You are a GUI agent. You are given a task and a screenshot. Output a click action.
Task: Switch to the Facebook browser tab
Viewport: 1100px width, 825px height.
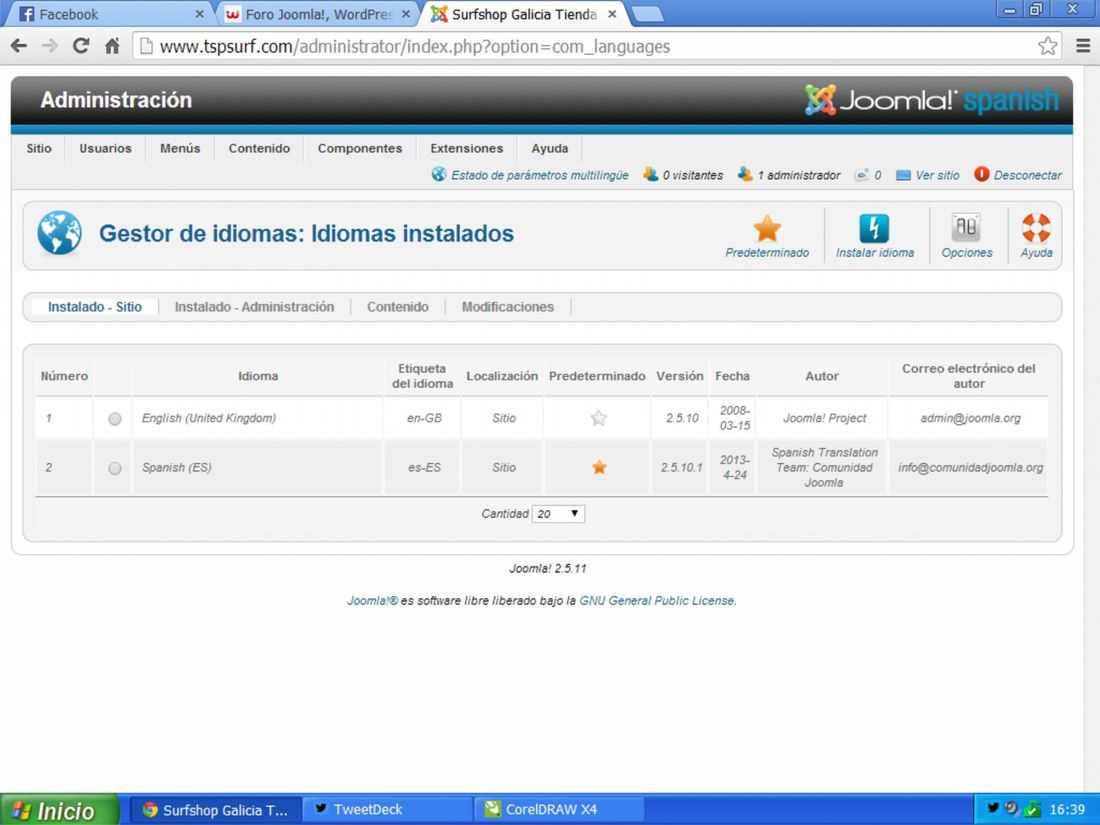tap(111, 14)
